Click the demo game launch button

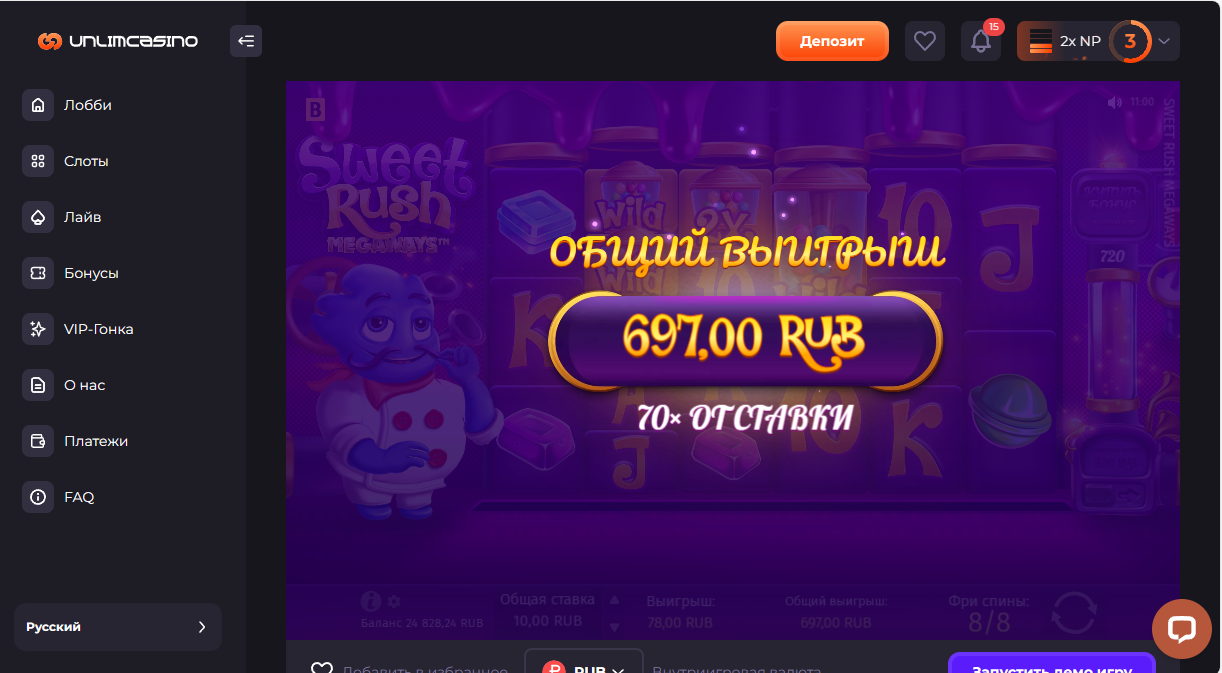coord(1052,663)
